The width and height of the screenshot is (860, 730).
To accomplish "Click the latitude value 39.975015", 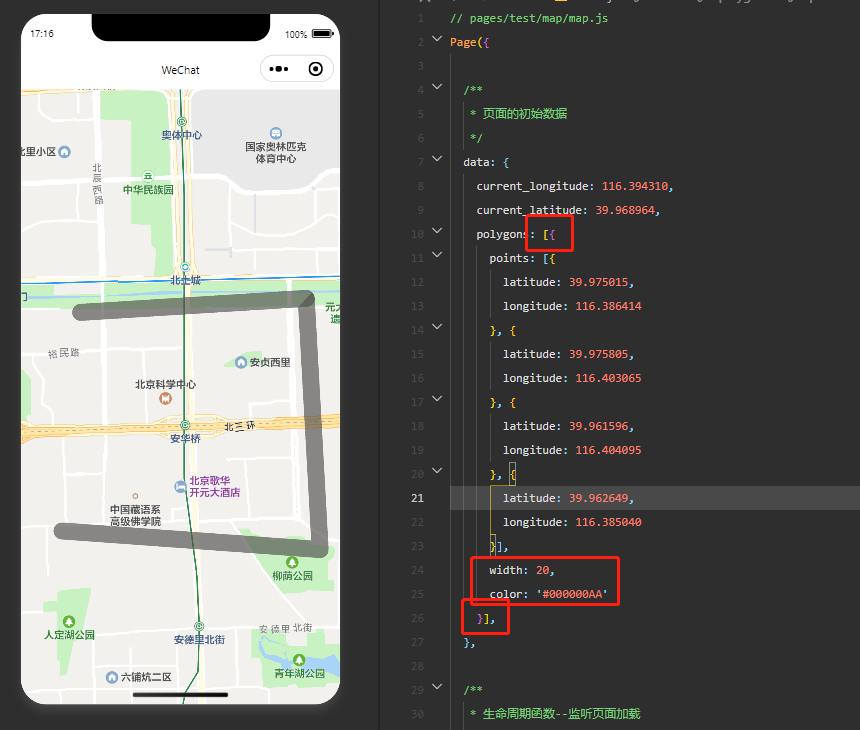I will 598,282.
